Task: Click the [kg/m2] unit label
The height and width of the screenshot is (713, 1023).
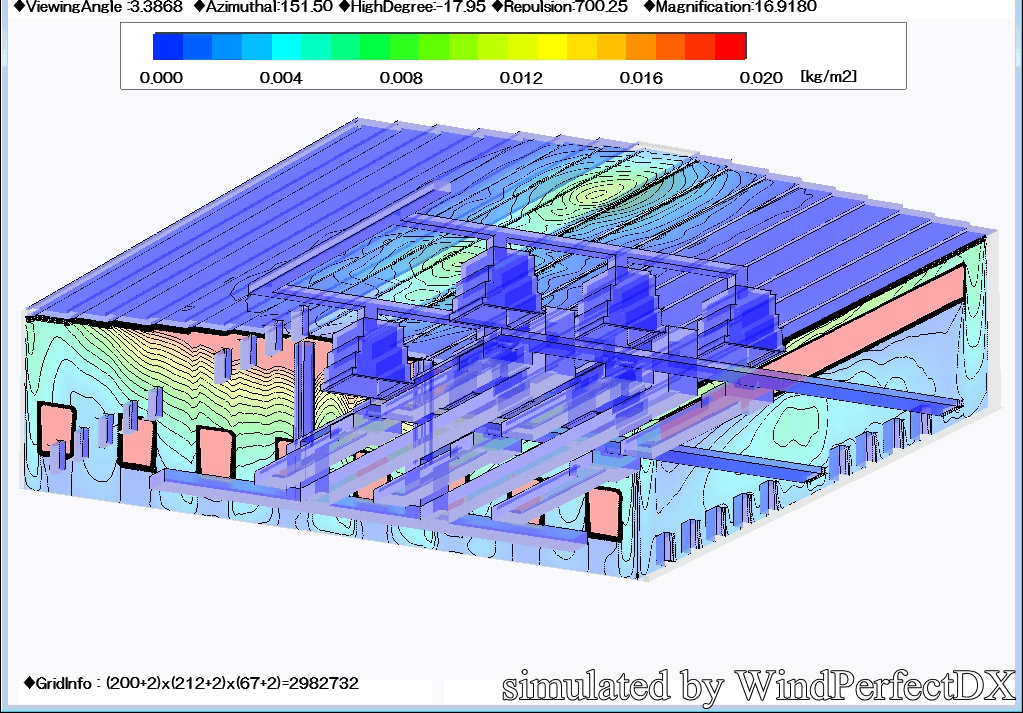Action: 829,77
